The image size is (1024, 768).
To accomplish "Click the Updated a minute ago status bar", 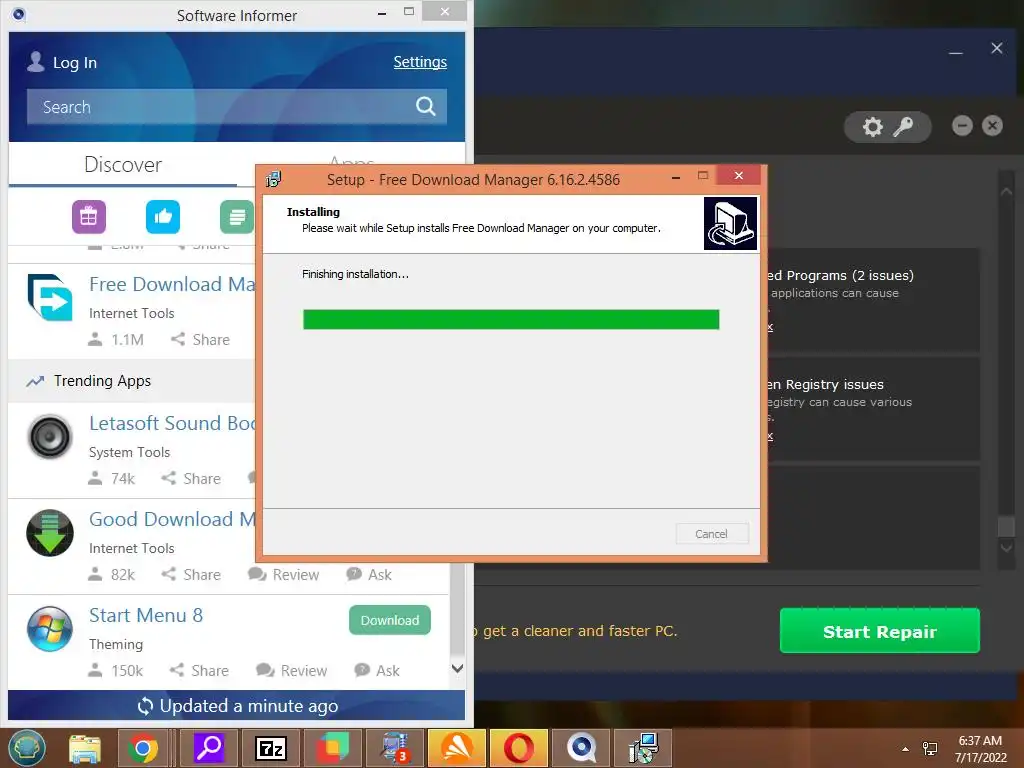I will click(x=236, y=705).
